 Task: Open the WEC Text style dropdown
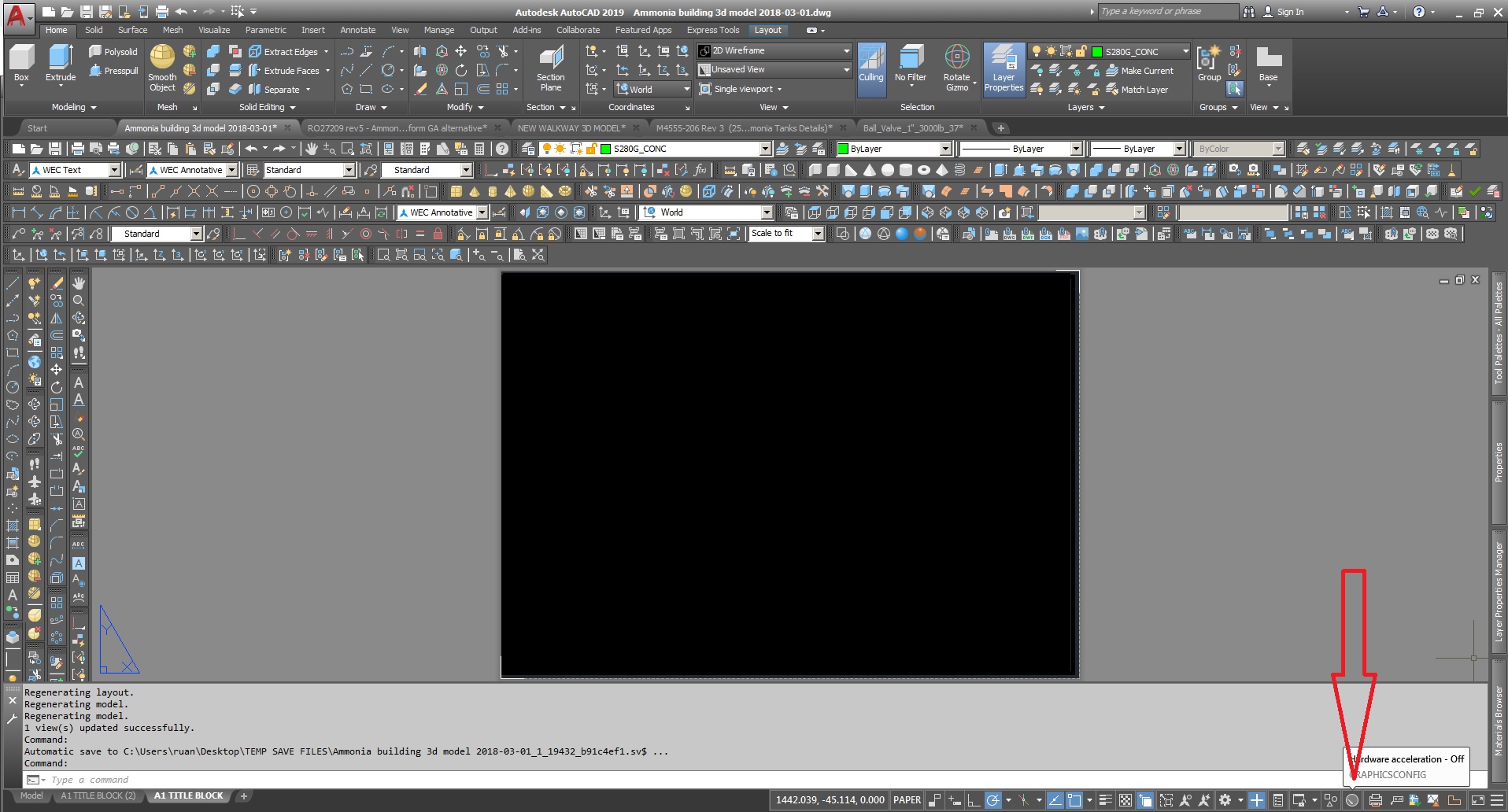coord(75,170)
